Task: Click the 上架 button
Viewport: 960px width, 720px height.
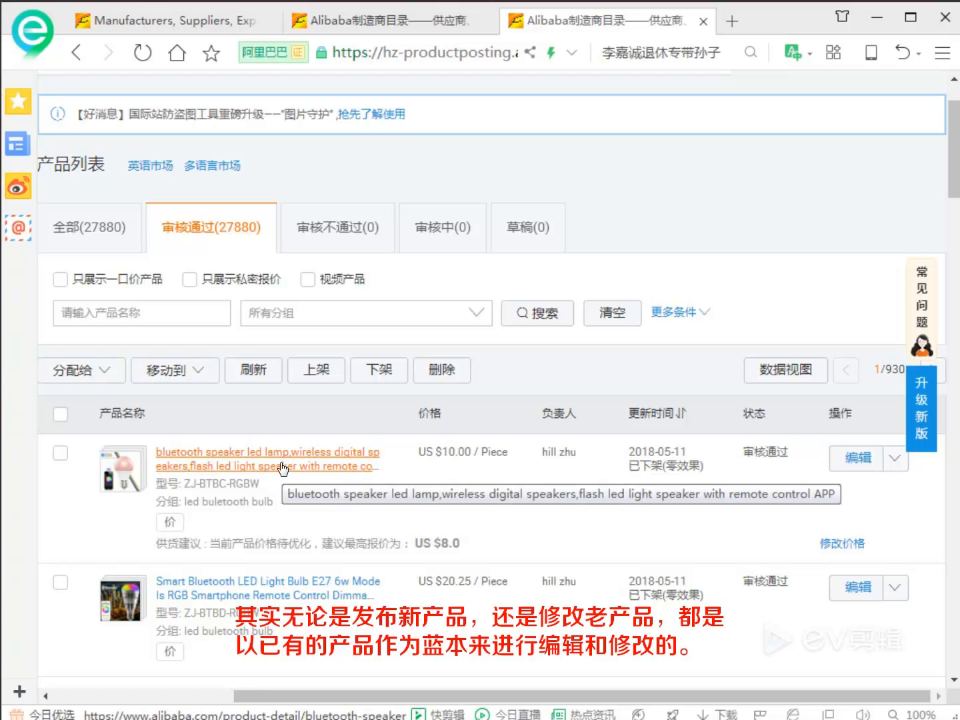Action: pos(317,370)
